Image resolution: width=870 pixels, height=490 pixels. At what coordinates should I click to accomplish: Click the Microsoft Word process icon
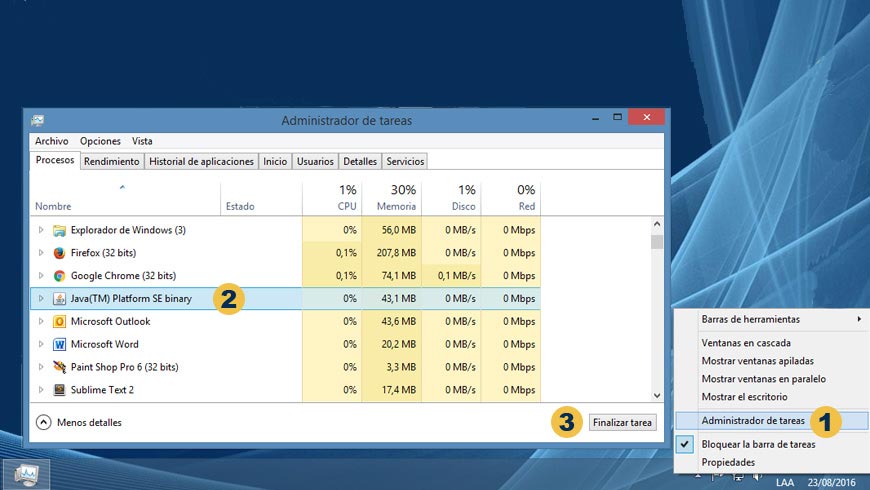point(59,344)
